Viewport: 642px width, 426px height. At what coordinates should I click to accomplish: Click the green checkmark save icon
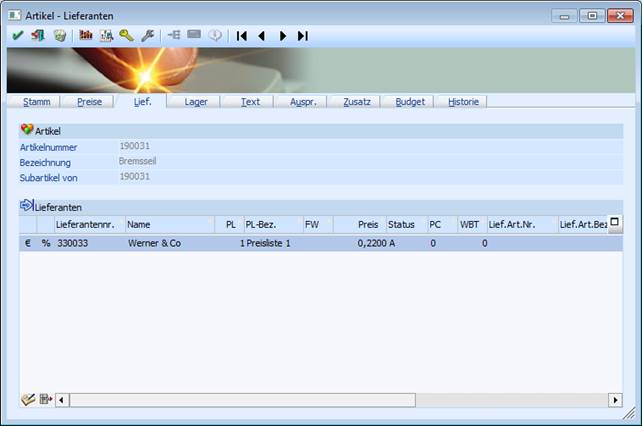click(17, 35)
